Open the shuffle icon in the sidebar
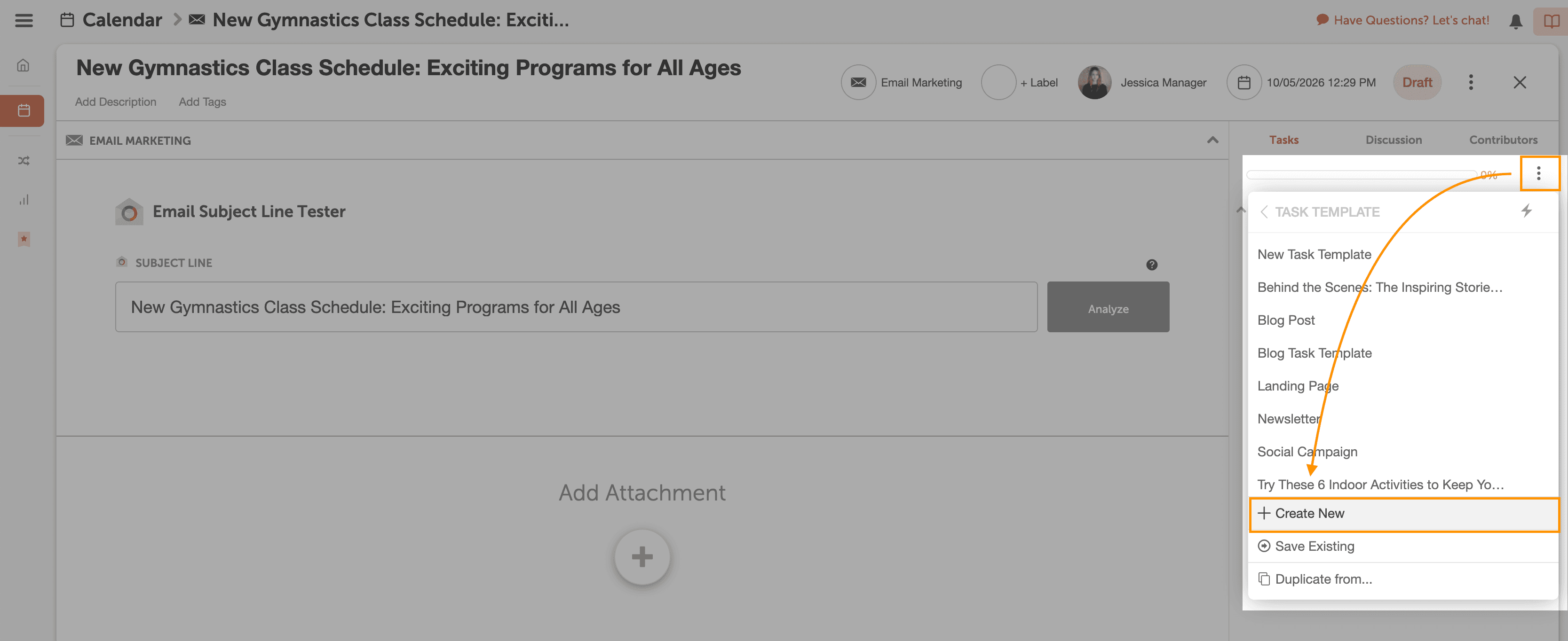 click(x=23, y=161)
